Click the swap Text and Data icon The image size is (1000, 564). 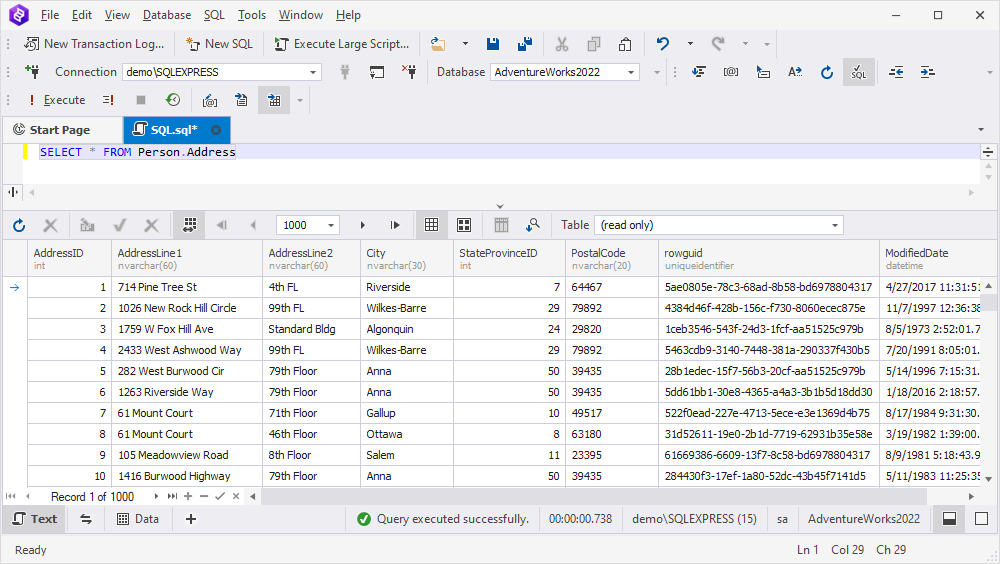(86, 519)
